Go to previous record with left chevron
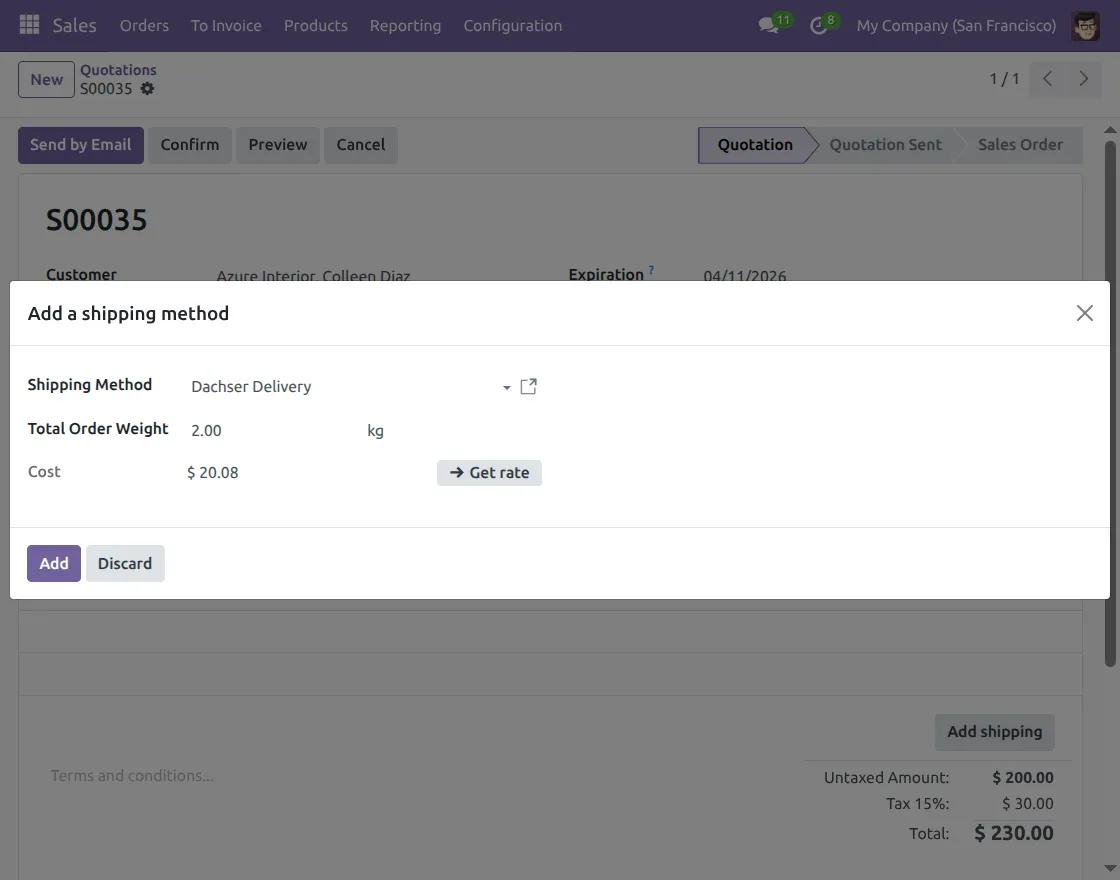Image resolution: width=1120 pixels, height=880 pixels. pyautogui.click(x=1047, y=78)
